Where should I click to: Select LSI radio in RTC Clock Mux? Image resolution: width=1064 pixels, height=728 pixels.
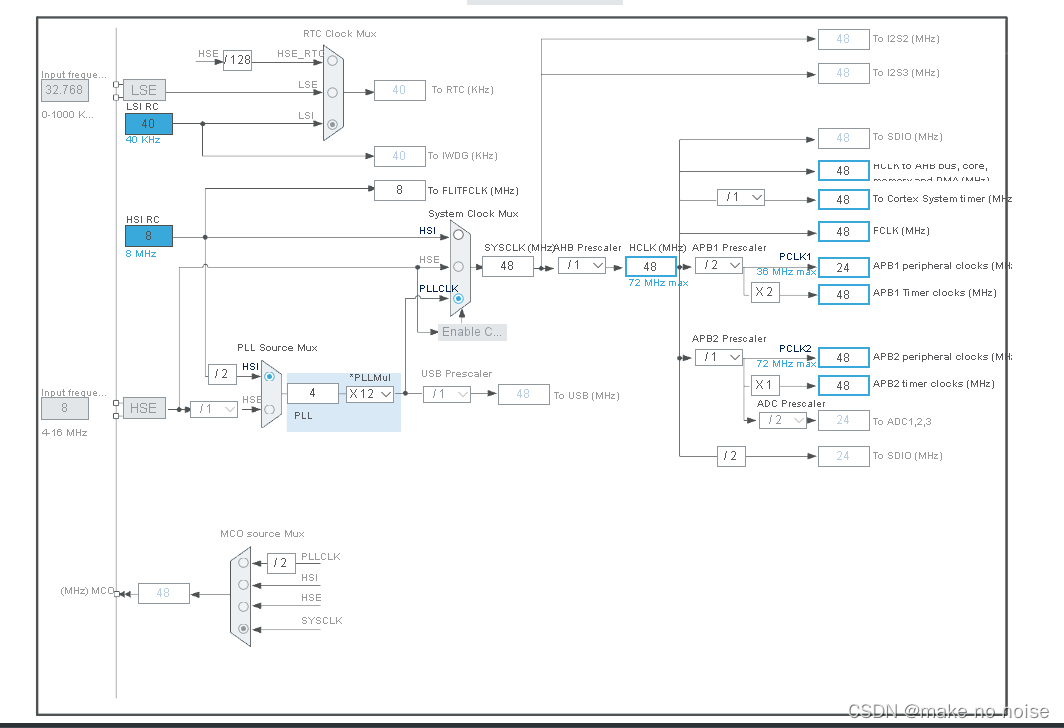[332, 124]
